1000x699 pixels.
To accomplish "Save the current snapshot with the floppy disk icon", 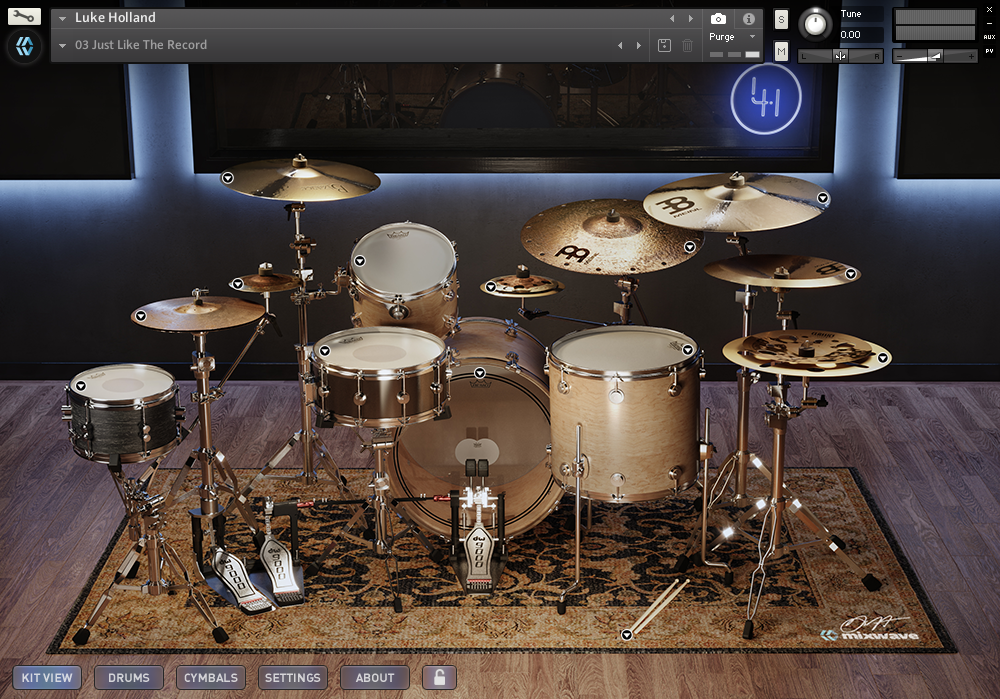I will coord(664,45).
